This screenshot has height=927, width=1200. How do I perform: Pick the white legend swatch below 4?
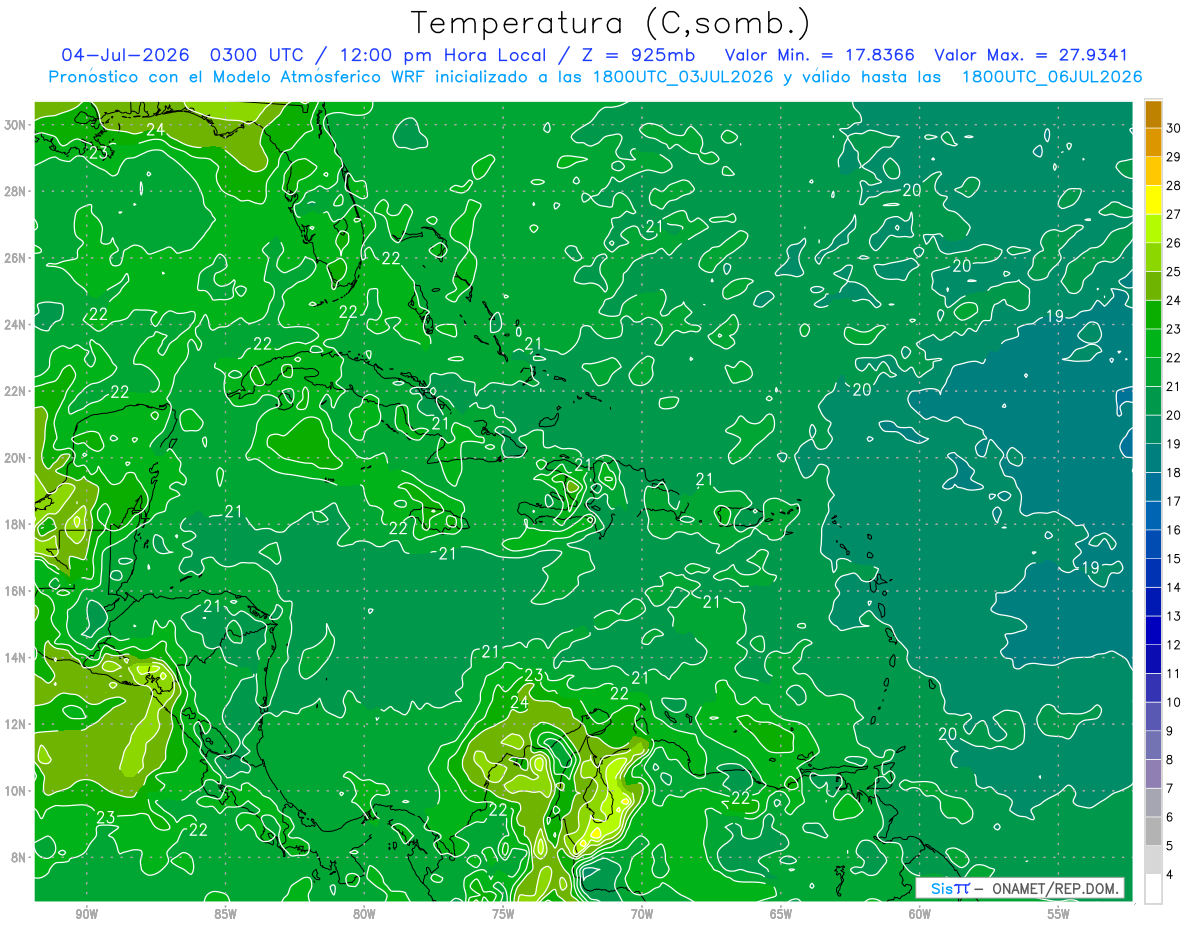pyautogui.click(x=1154, y=889)
